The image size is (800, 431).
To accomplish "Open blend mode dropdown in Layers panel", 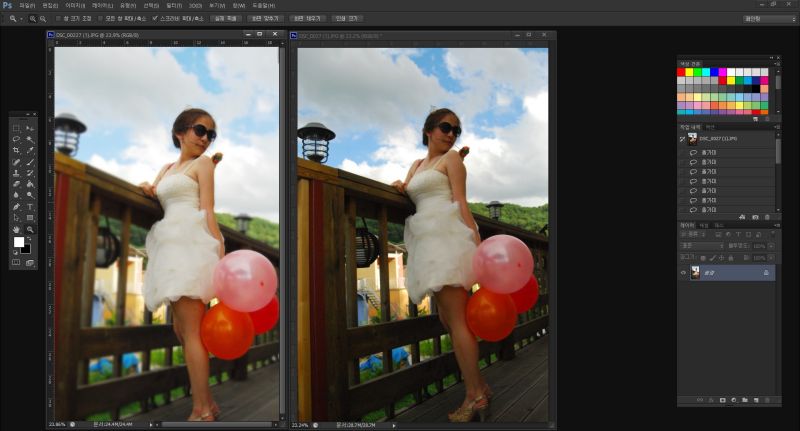I will click(x=702, y=246).
